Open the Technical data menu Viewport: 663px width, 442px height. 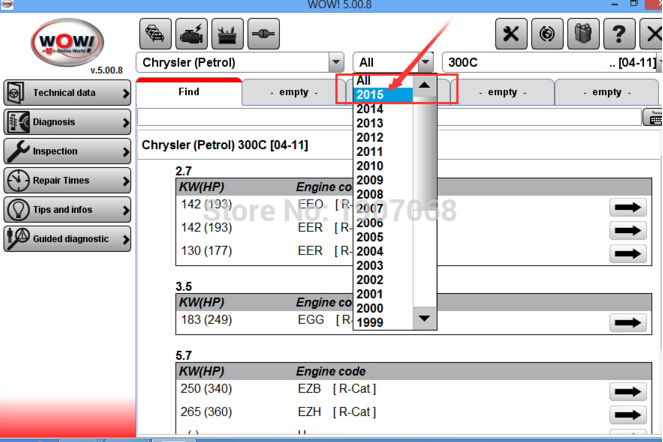pos(67,93)
